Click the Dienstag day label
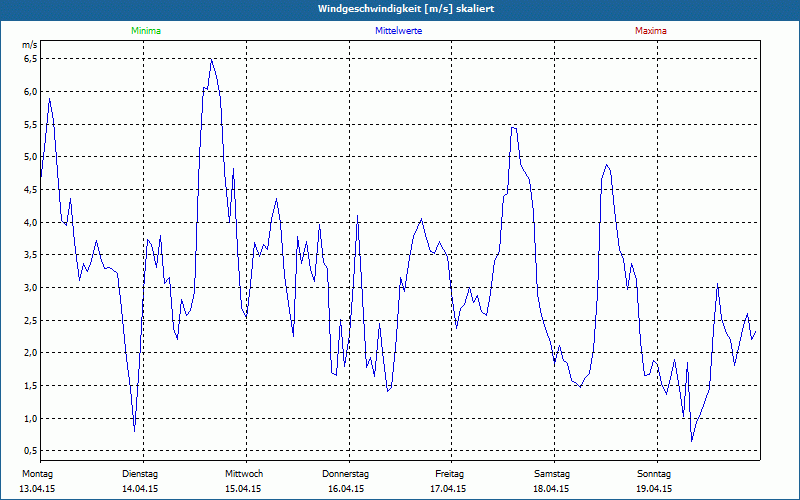This screenshot has height=500, width=800. pos(140,474)
